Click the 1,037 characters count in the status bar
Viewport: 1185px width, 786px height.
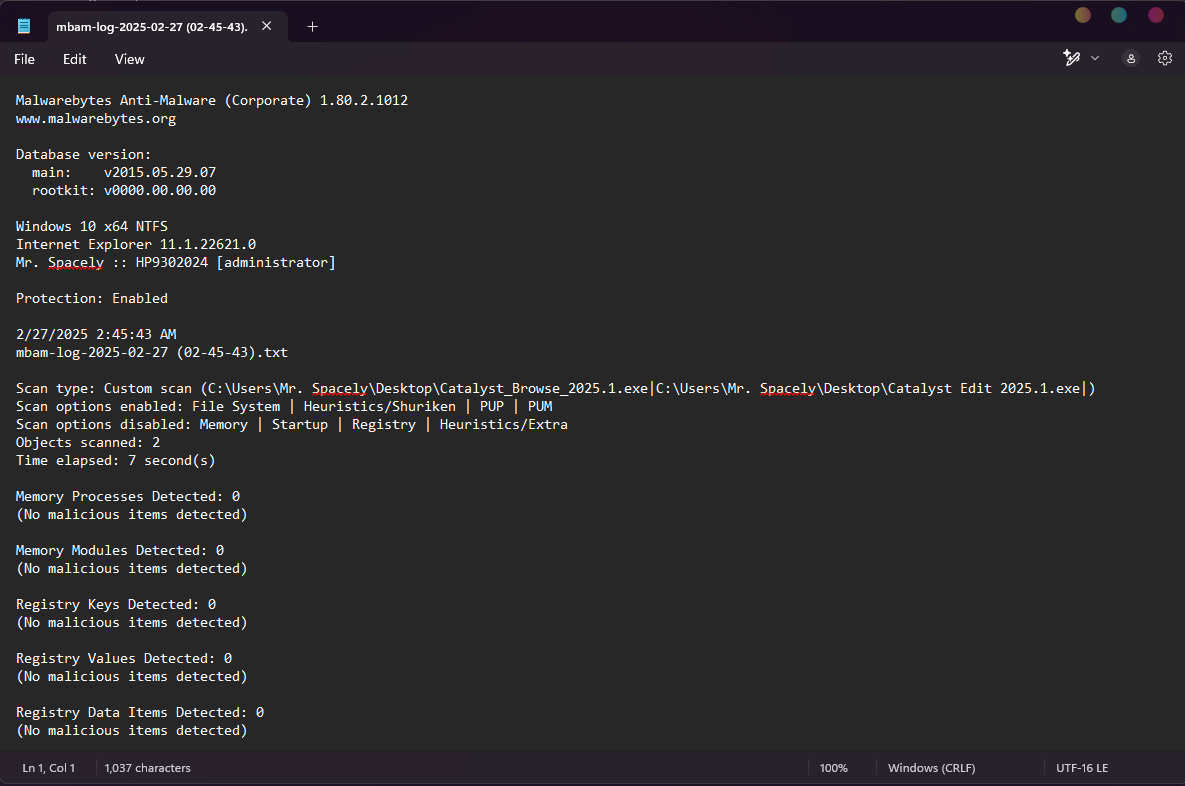pos(147,768)
